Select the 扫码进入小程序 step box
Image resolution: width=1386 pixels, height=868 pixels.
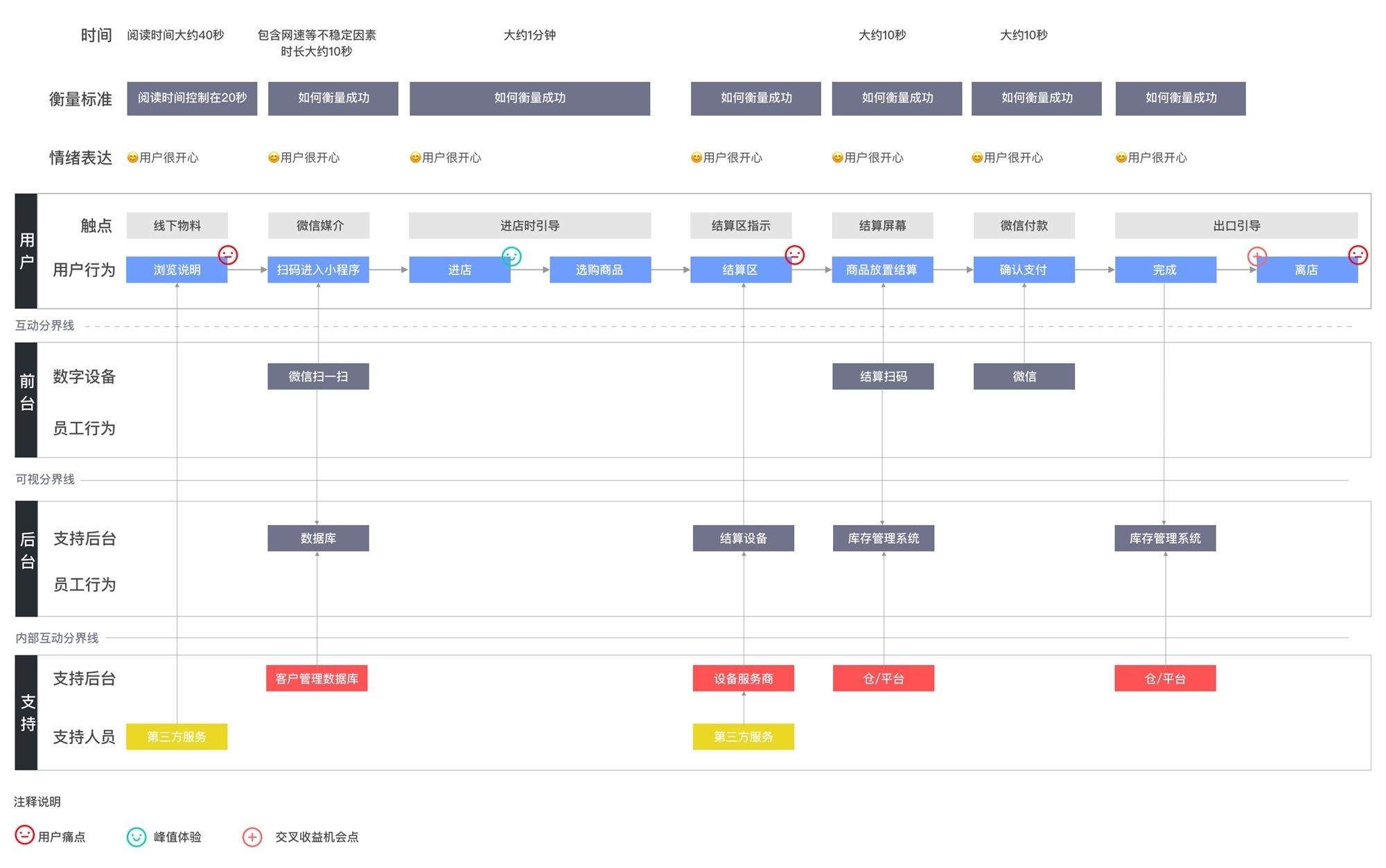(318, 269)
